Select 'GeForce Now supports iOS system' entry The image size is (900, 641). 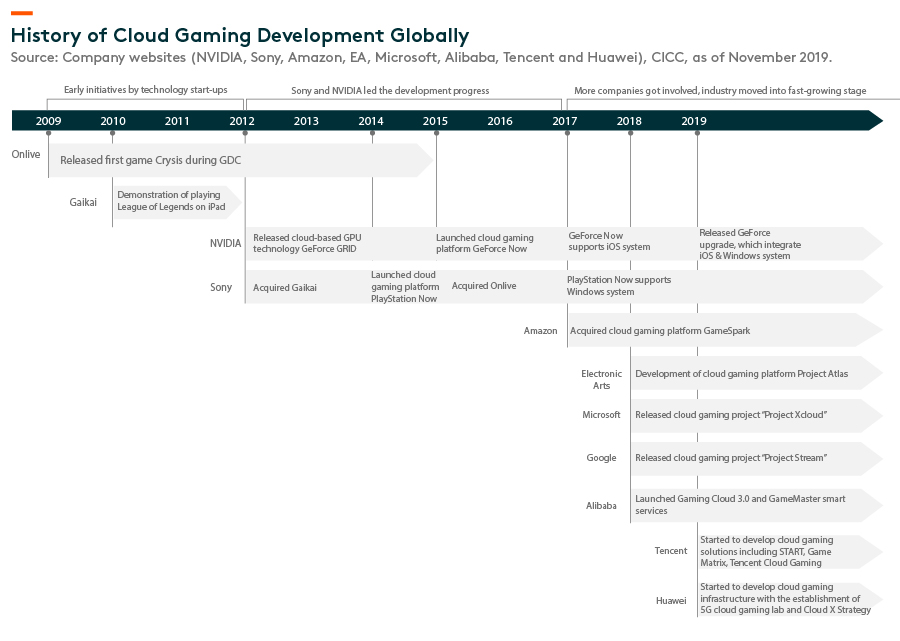coord(609,241)
